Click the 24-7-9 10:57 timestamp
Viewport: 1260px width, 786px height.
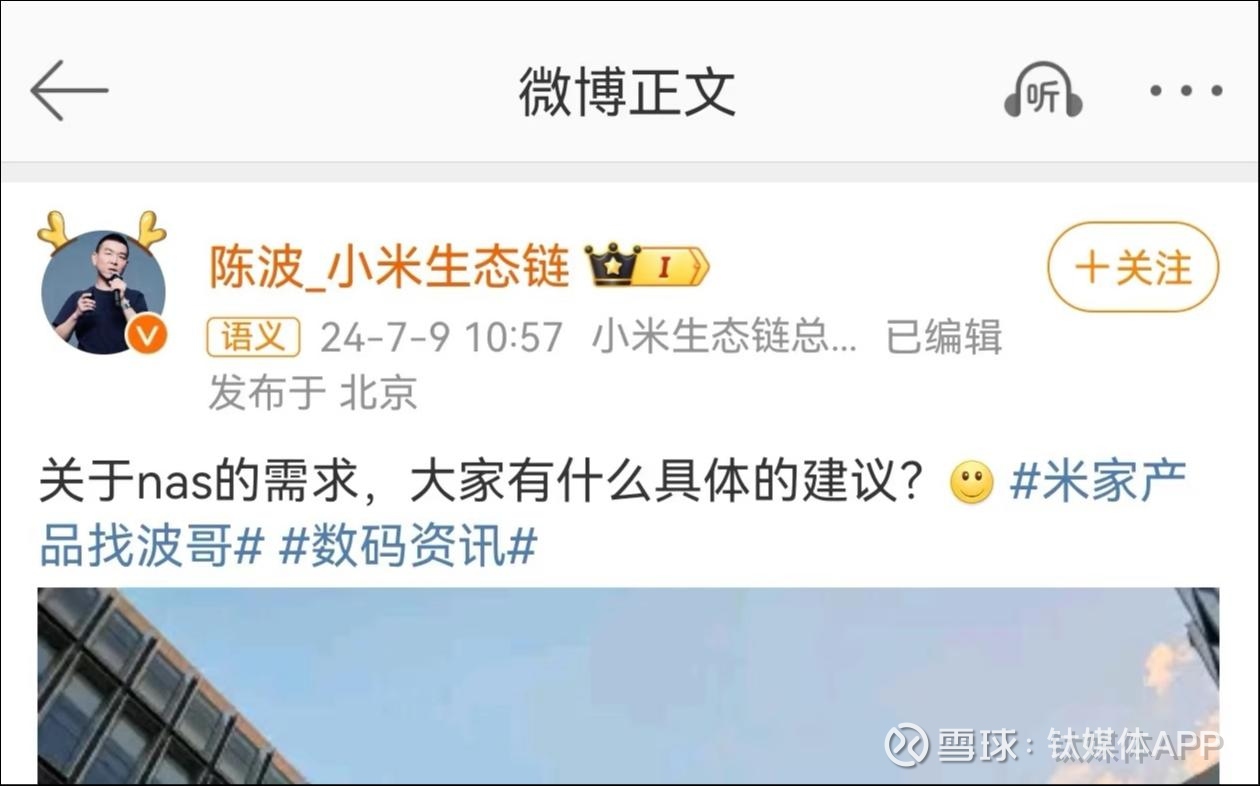(x=441, y=338)
